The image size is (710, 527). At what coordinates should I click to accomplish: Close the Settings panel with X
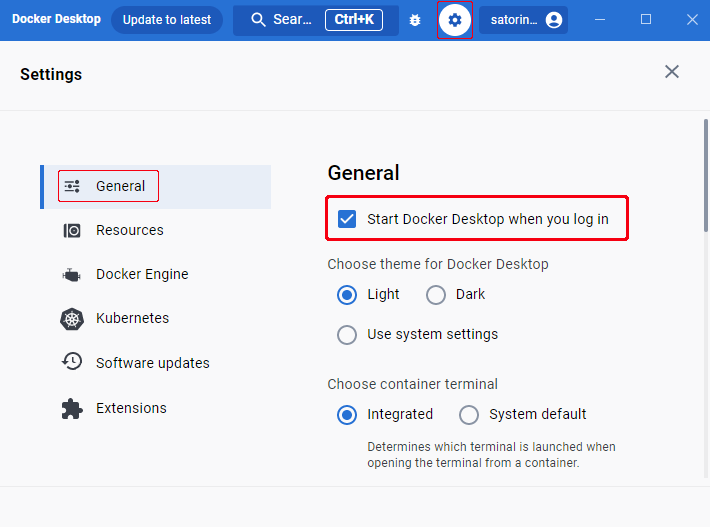pos(672,72)
